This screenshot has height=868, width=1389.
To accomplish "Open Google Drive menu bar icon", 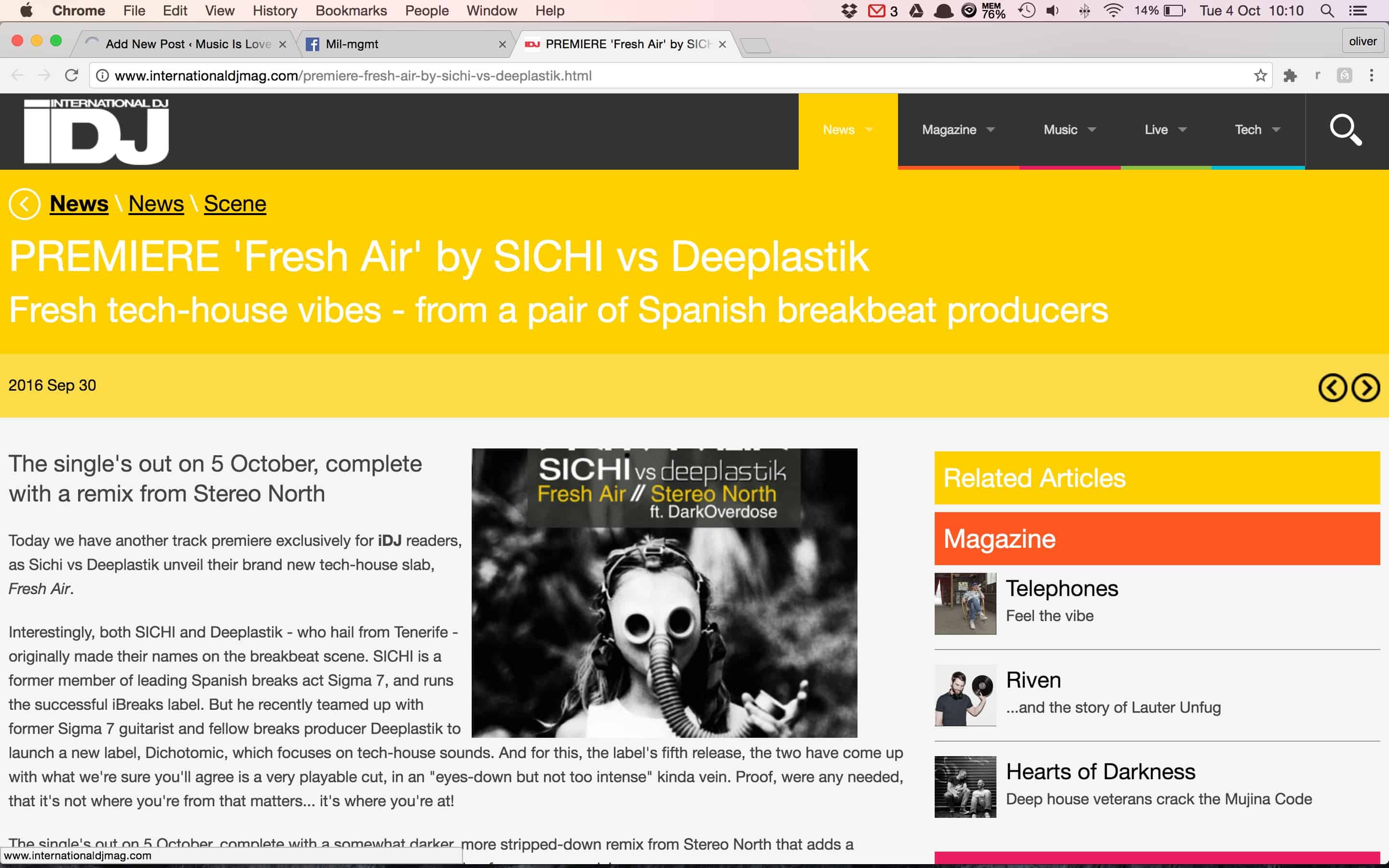I will 916,11.
